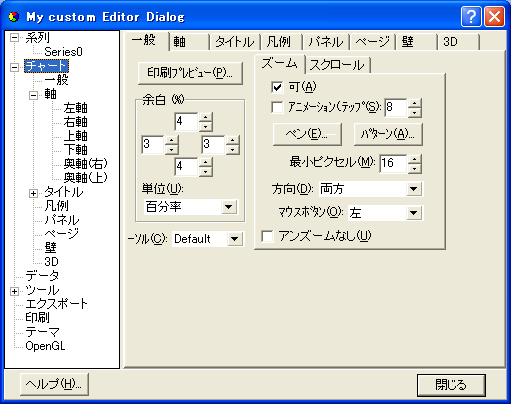
Task: Decrease the 最小ピクセル spinner value
Action: pyautogui.click(x=414, y=168)
